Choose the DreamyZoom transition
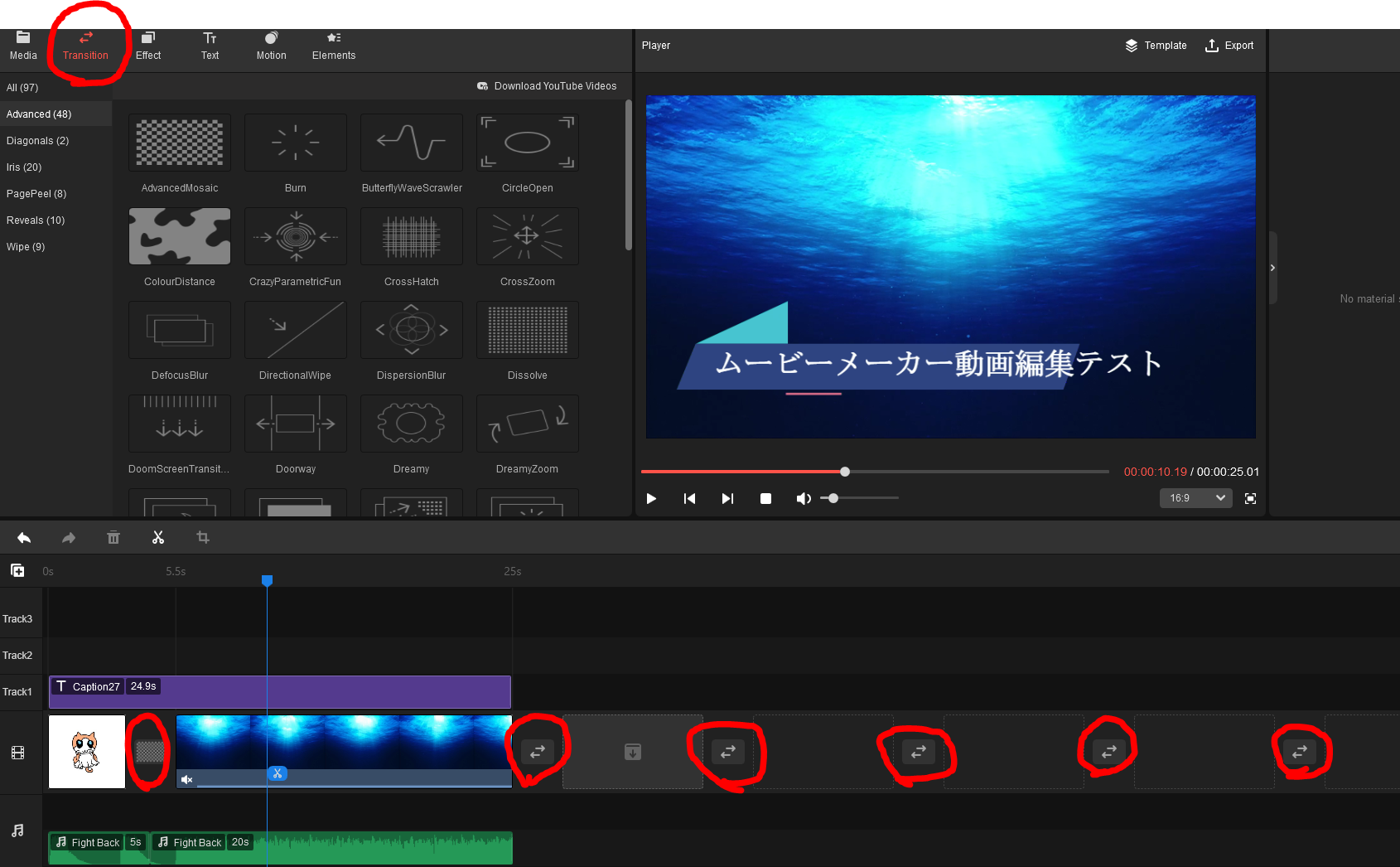Viewport: 1400px width, 867px height. [x=528, y=424]
